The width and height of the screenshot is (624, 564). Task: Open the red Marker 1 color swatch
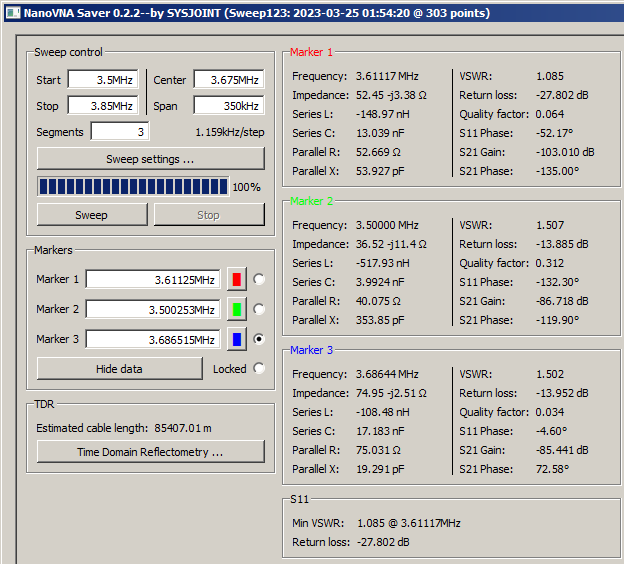click(x=237, y=279)
